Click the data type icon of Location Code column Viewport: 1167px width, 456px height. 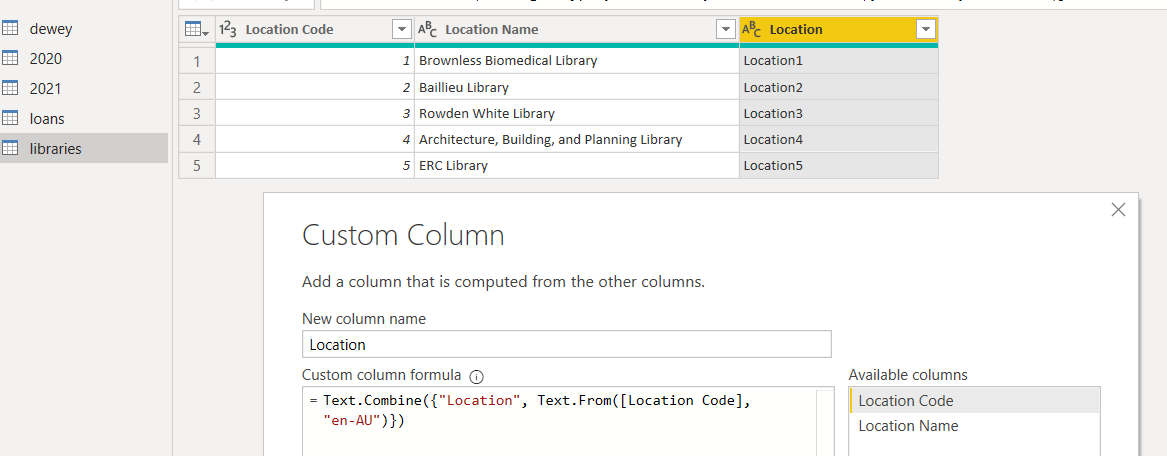(228, 30)
